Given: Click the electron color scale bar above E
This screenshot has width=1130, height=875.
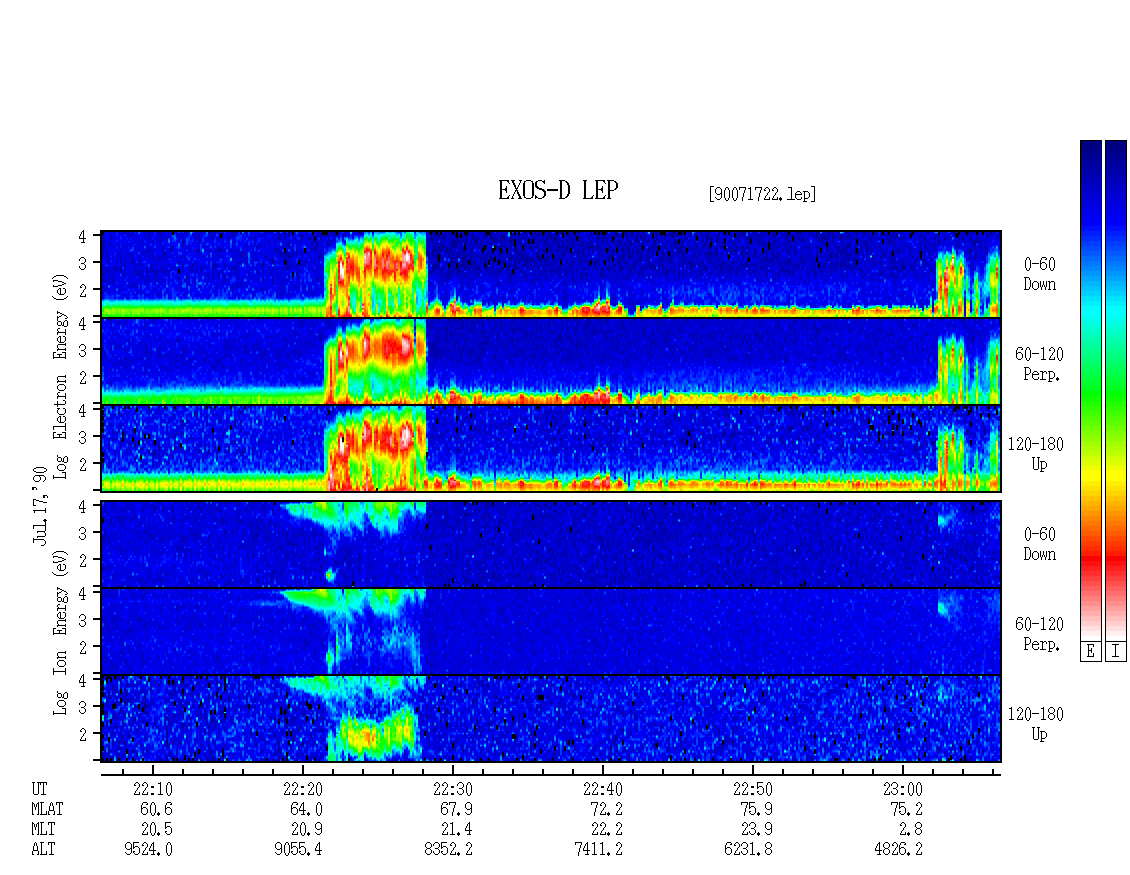Looking at the screenshot, I should pos(1090,389).
